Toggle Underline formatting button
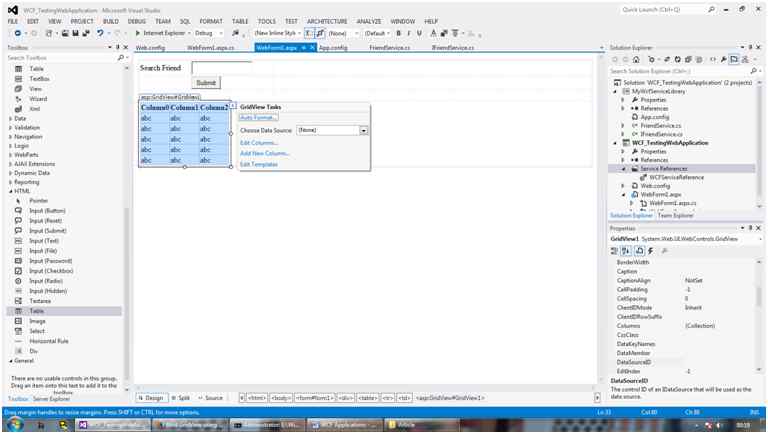This screenshot has height=434, width=768. 419,33
